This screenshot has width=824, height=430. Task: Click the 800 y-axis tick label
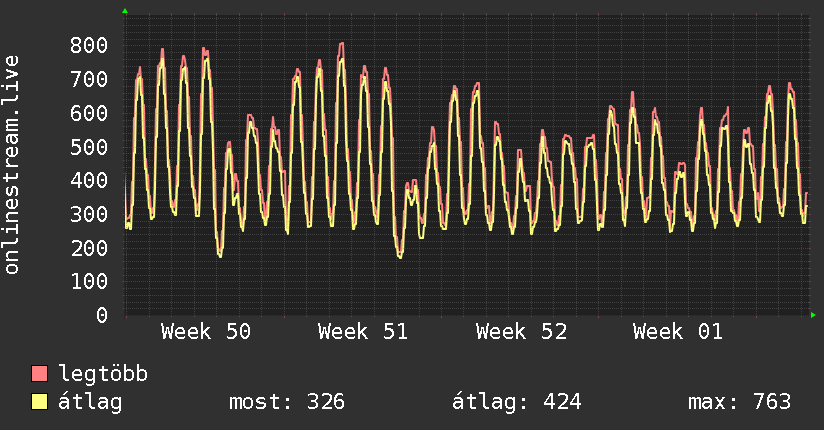click(x=90, y=45)
